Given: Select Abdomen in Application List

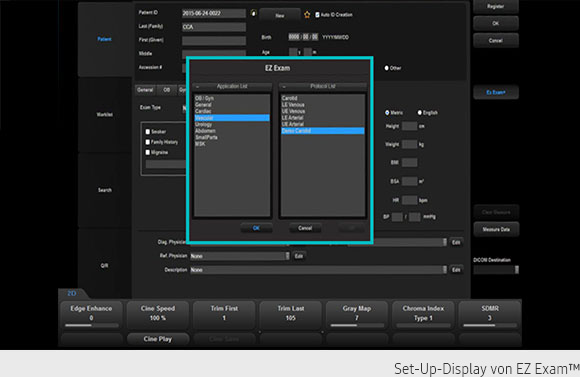Looking at the screenshot, I should (x=232, y=131).
